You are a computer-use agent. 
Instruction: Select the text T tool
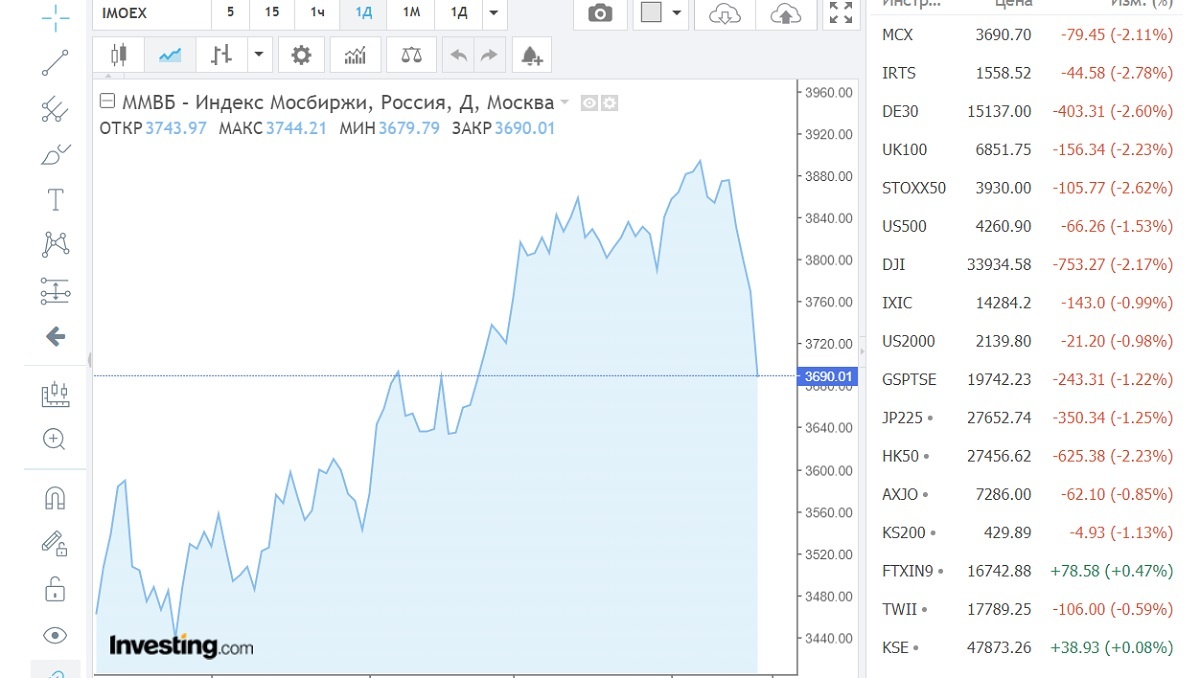click(55, 200)
